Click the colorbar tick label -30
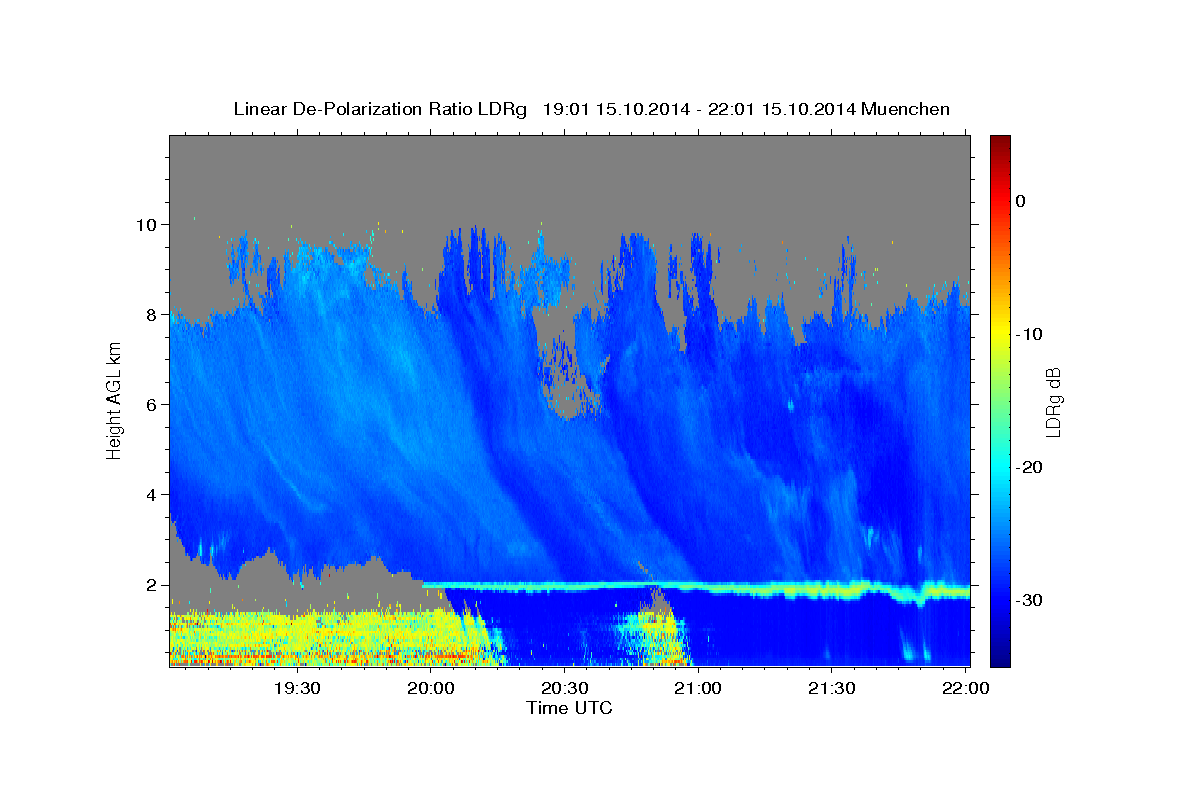 [x=1029, y=600]
